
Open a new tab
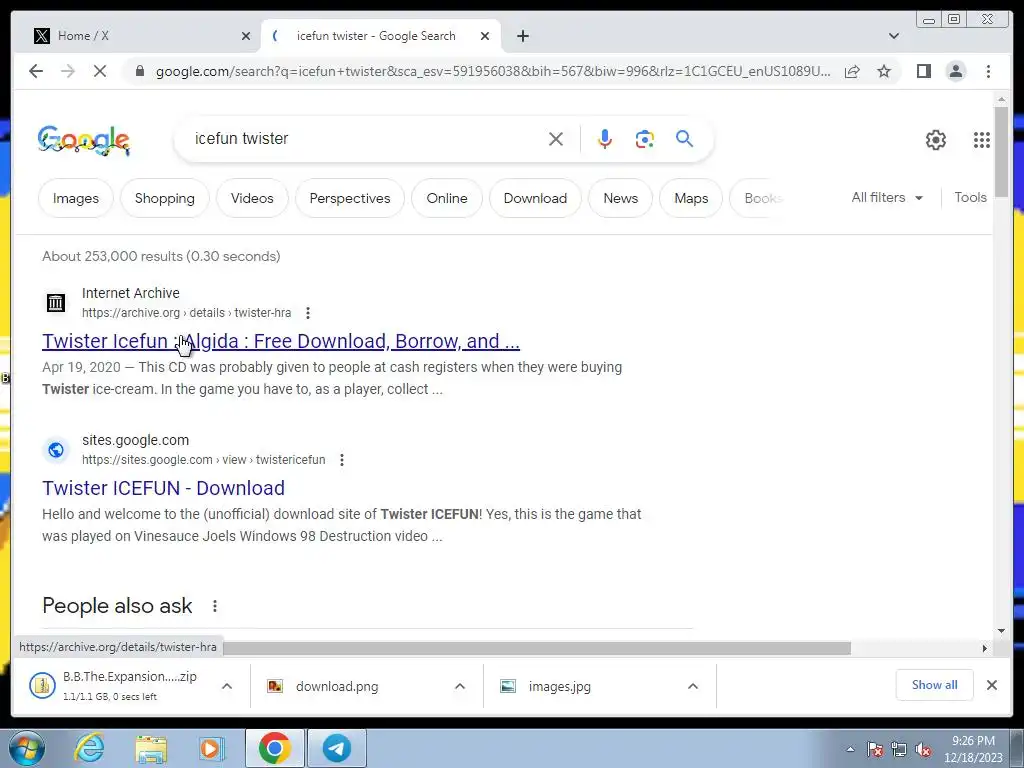tap(522, 36)
